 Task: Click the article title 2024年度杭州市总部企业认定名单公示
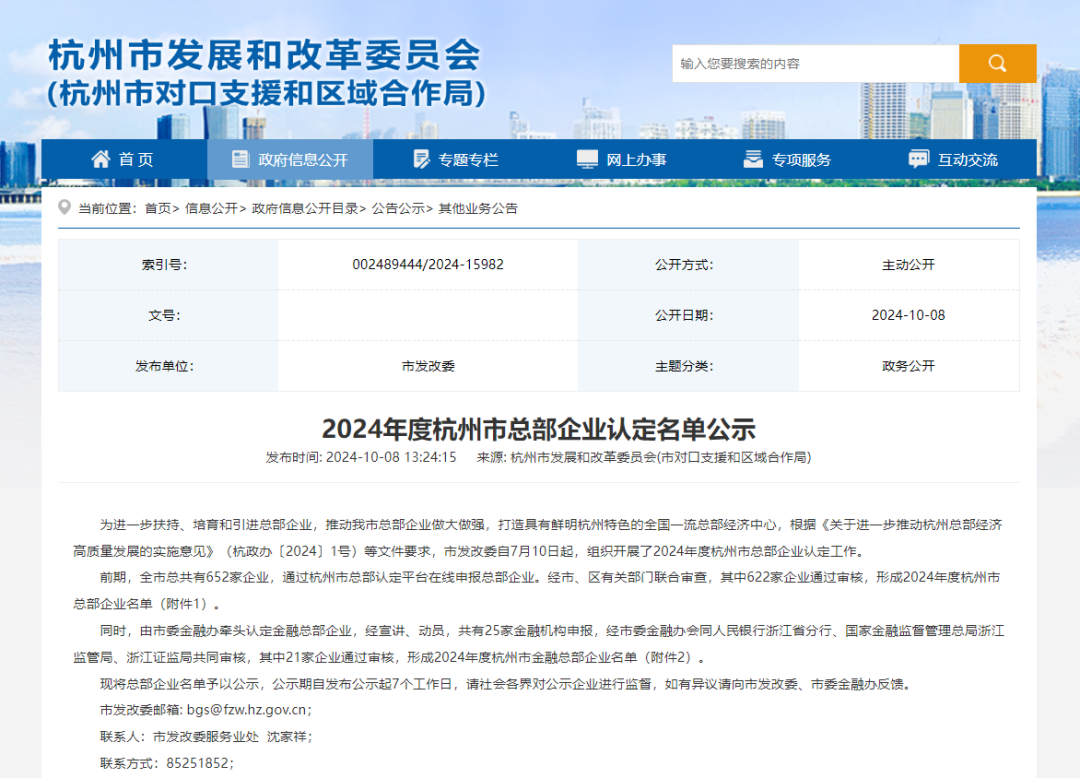click(x=539, y=430)
